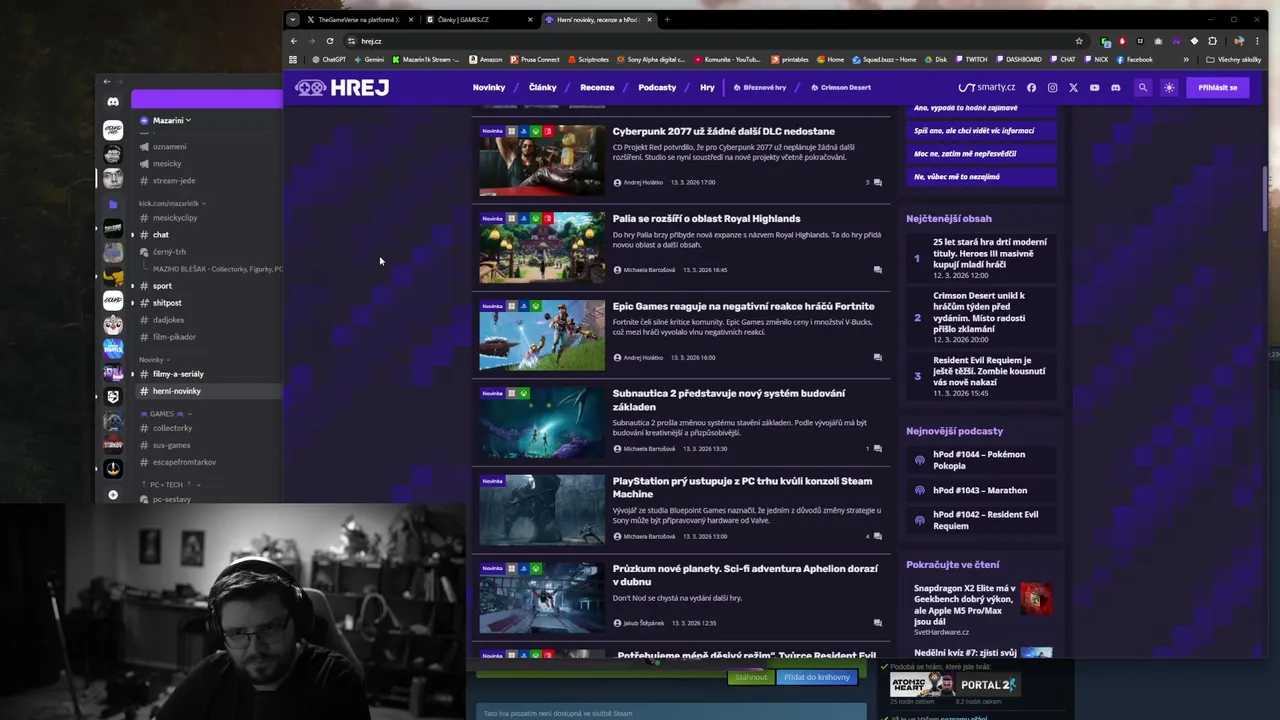This screenshot has height=720, width=1280.
Task: Open Články in HREJ navigation
Action: [543, 88]
